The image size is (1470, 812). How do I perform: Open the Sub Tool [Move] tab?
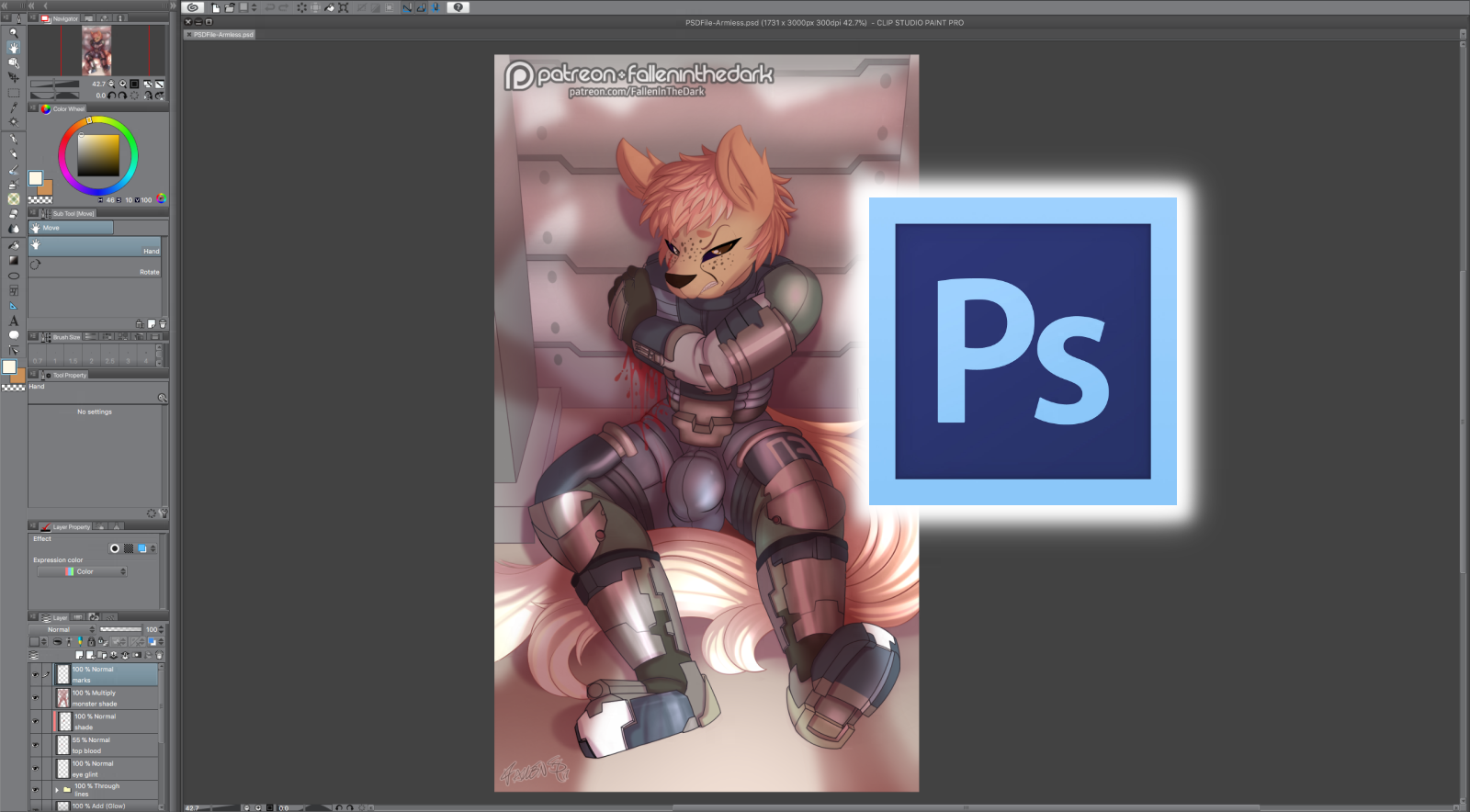[x=69, y=213]
